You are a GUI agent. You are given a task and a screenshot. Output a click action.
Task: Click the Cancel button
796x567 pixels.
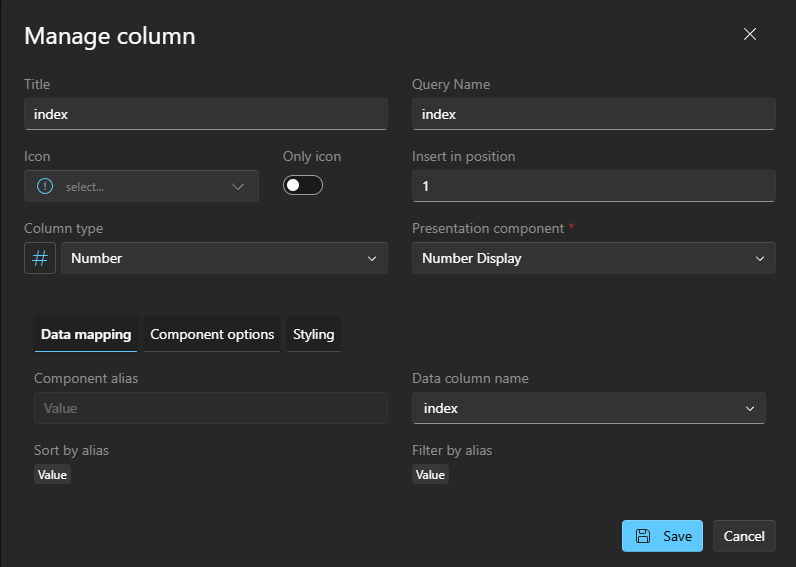(x=744, y=536)
